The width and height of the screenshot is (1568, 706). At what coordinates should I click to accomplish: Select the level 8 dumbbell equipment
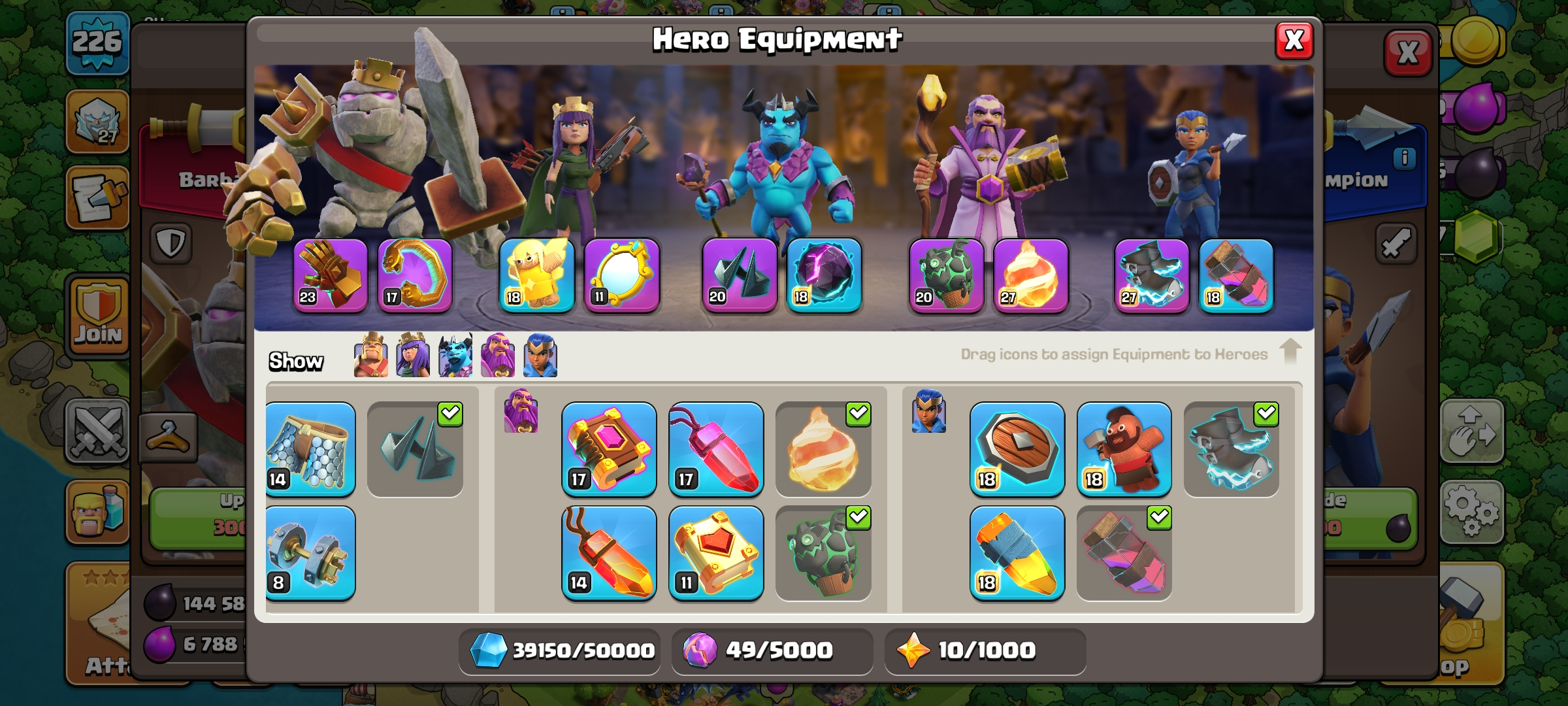(x=311, y=553)
